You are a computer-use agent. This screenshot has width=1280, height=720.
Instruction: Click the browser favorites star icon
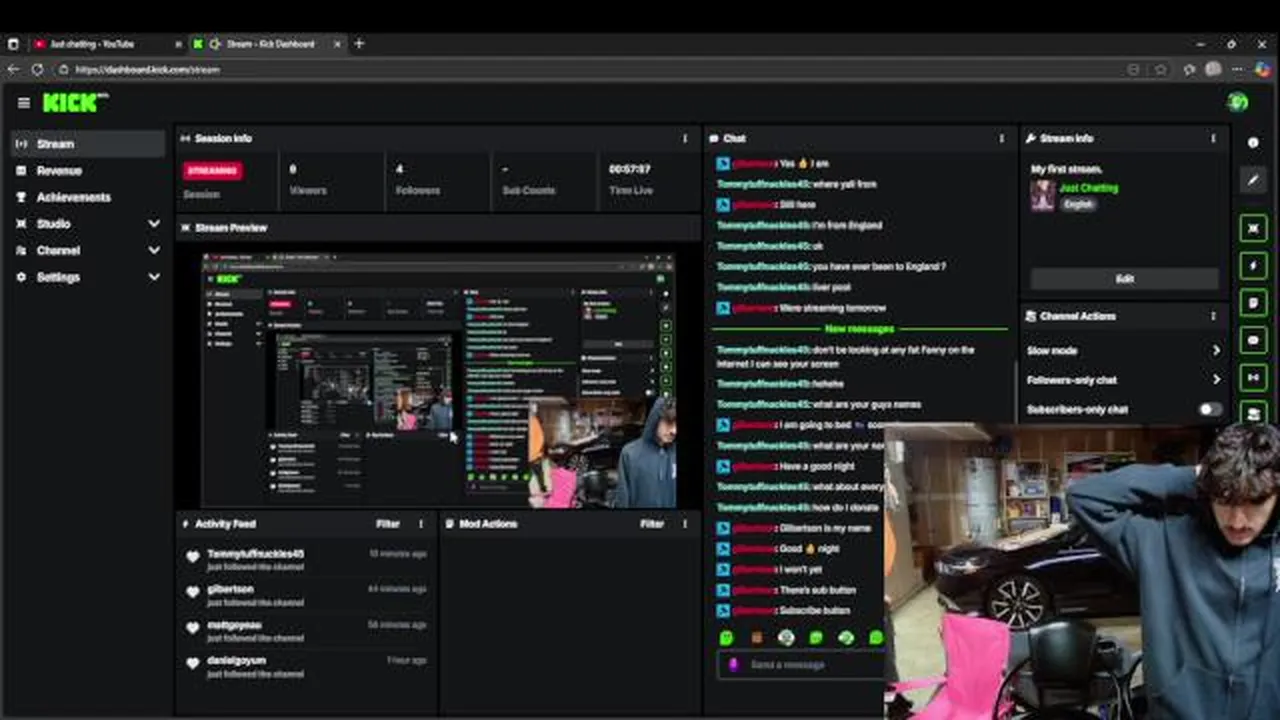[x=1160, y=69]
